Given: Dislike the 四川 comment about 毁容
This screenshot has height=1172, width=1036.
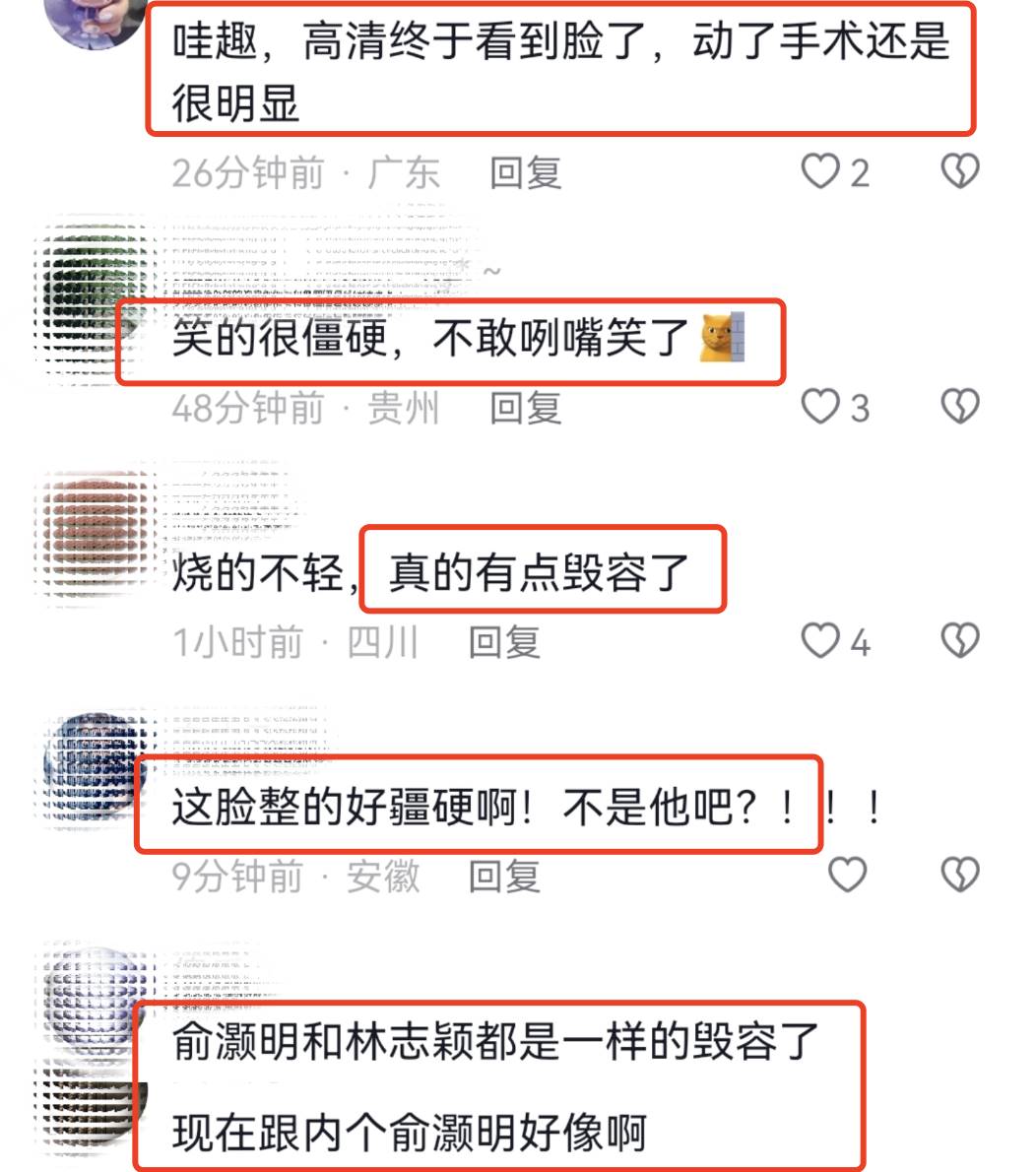Looking at the screenshot, I should tap(960, 641).
